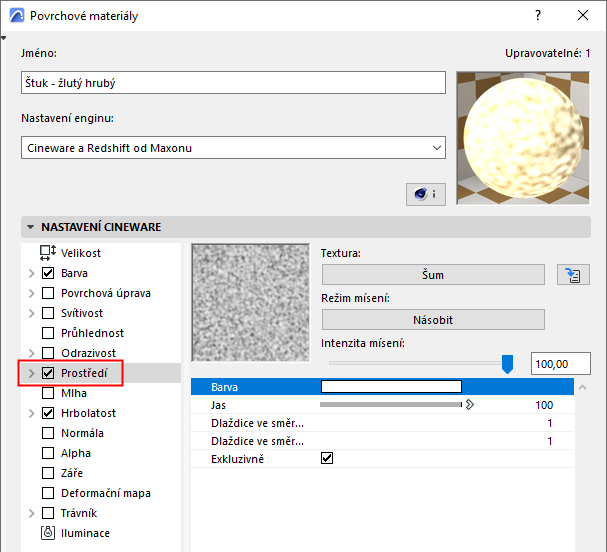Enable the Svítivost checkbox
The image size is (607, 552).
[x=48, y=313]
